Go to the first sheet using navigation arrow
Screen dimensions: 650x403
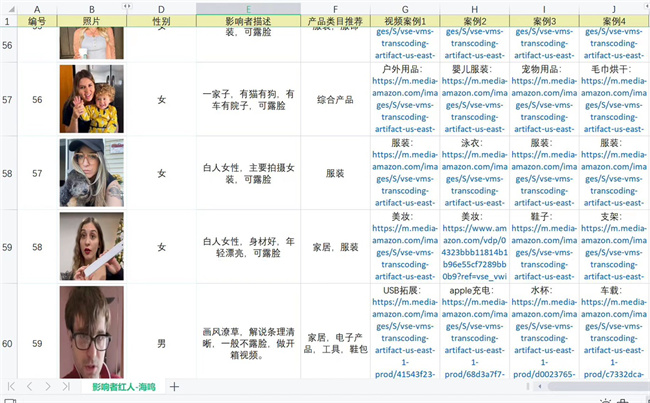coord(11,386)
